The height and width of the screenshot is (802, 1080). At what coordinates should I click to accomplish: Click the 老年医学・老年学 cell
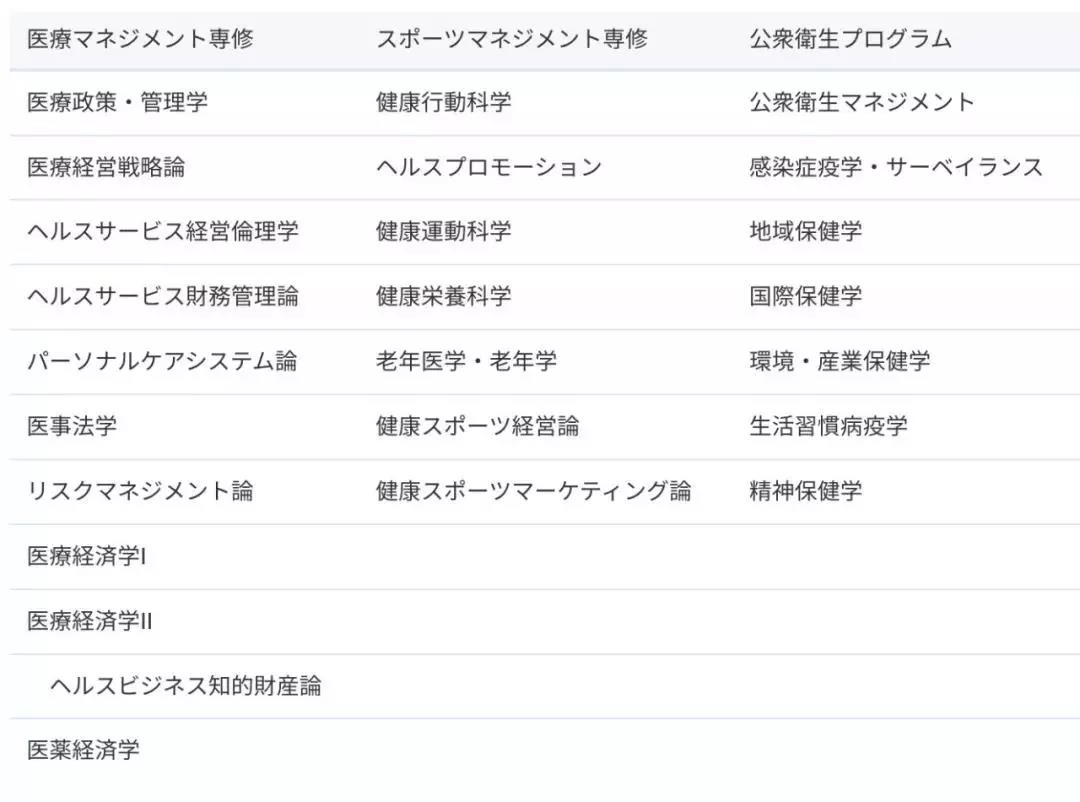click(466, 361)
